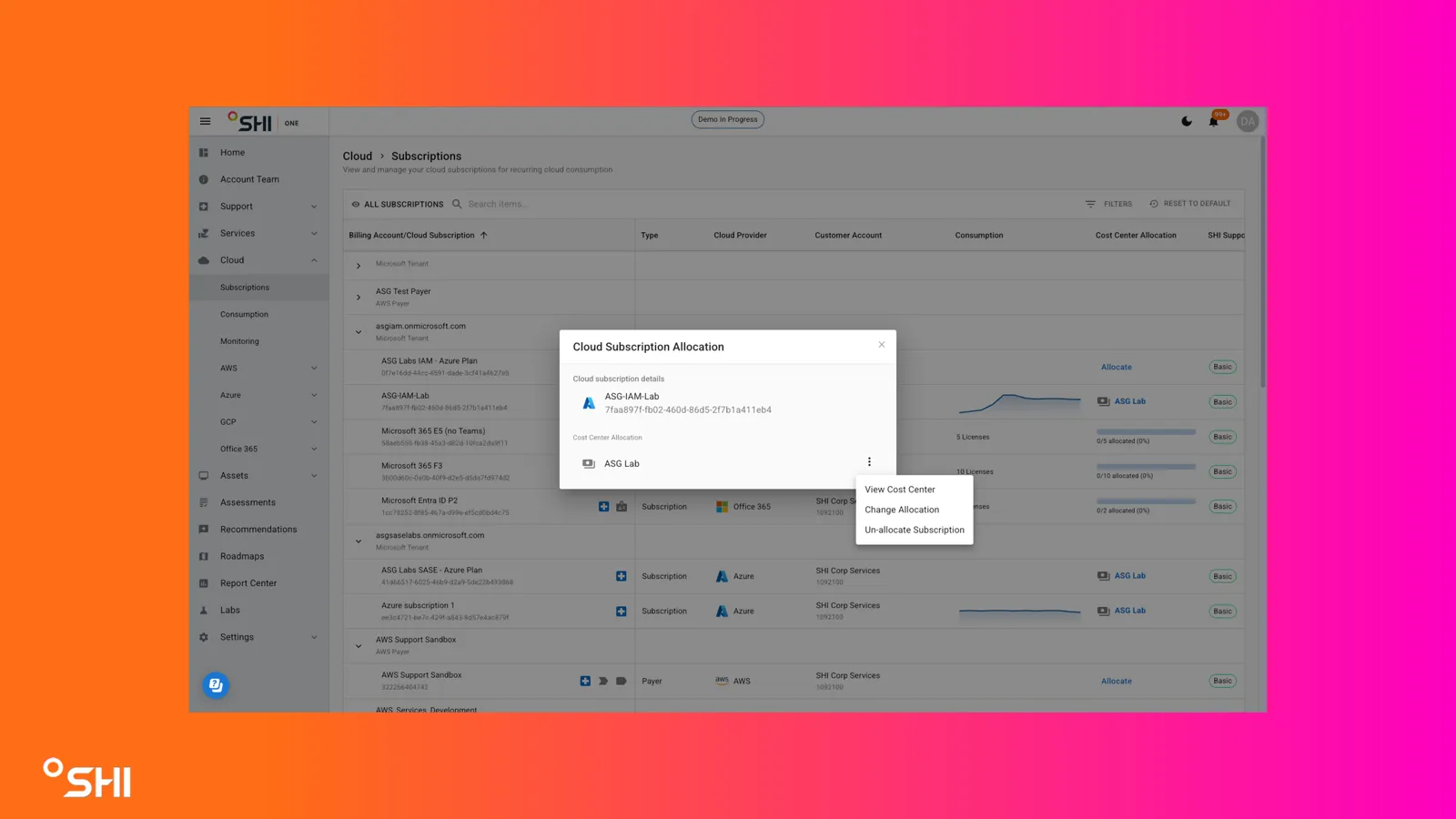Screen dimensions: 1456x819
Task: Click Basic badge in ASG-IAM-Lab row
Action: (x=1222, y=401)
